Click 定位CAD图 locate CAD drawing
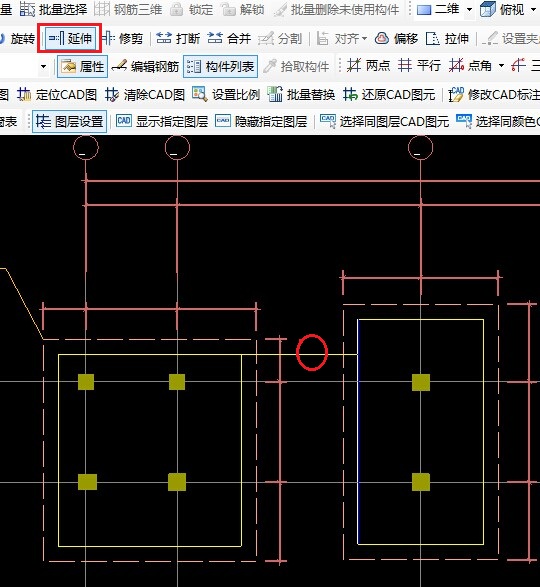This screenshot has width=540, height=587. click(x=57, y=95)
